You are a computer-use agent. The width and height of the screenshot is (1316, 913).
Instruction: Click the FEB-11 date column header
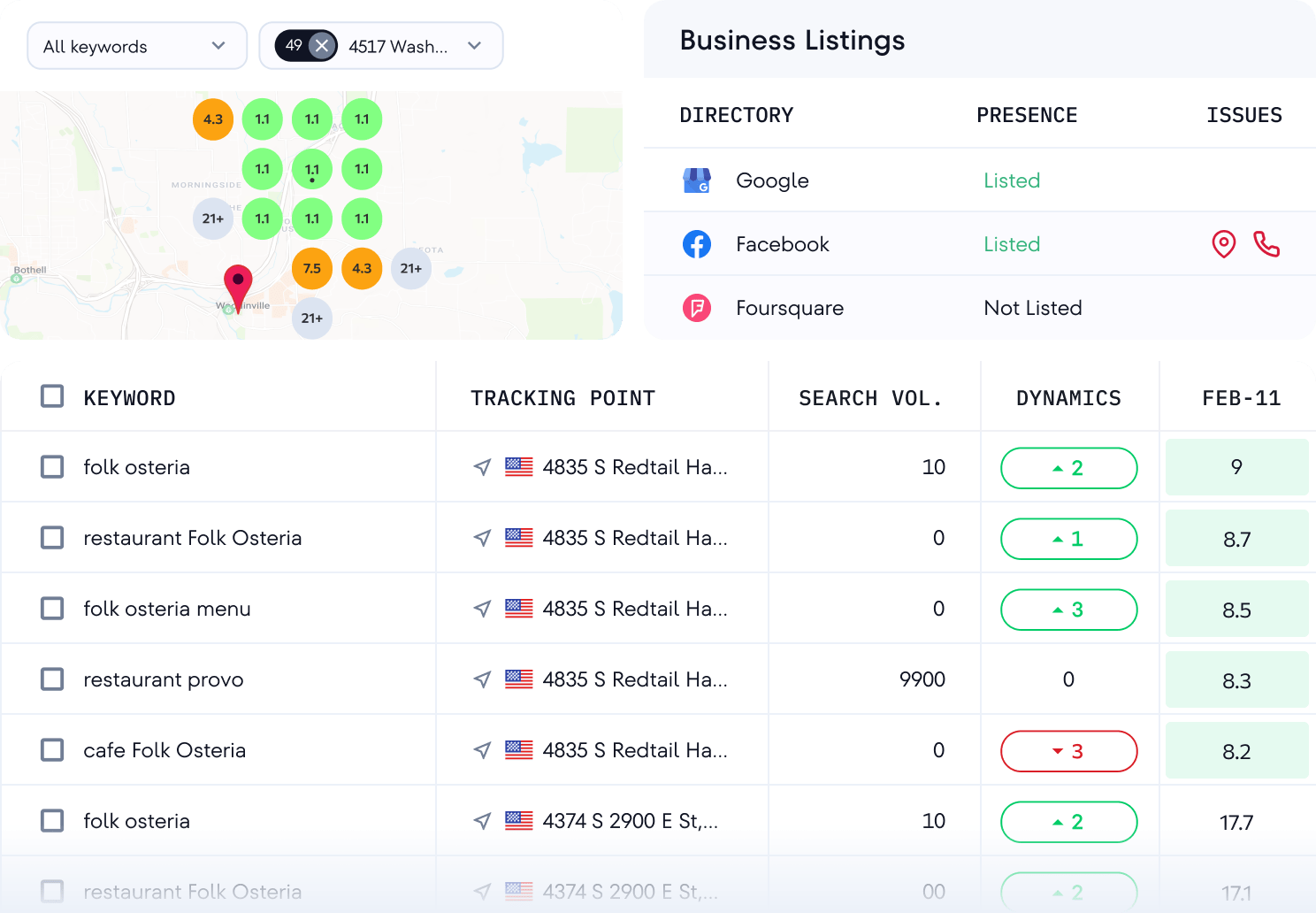tap(1241, 398)
